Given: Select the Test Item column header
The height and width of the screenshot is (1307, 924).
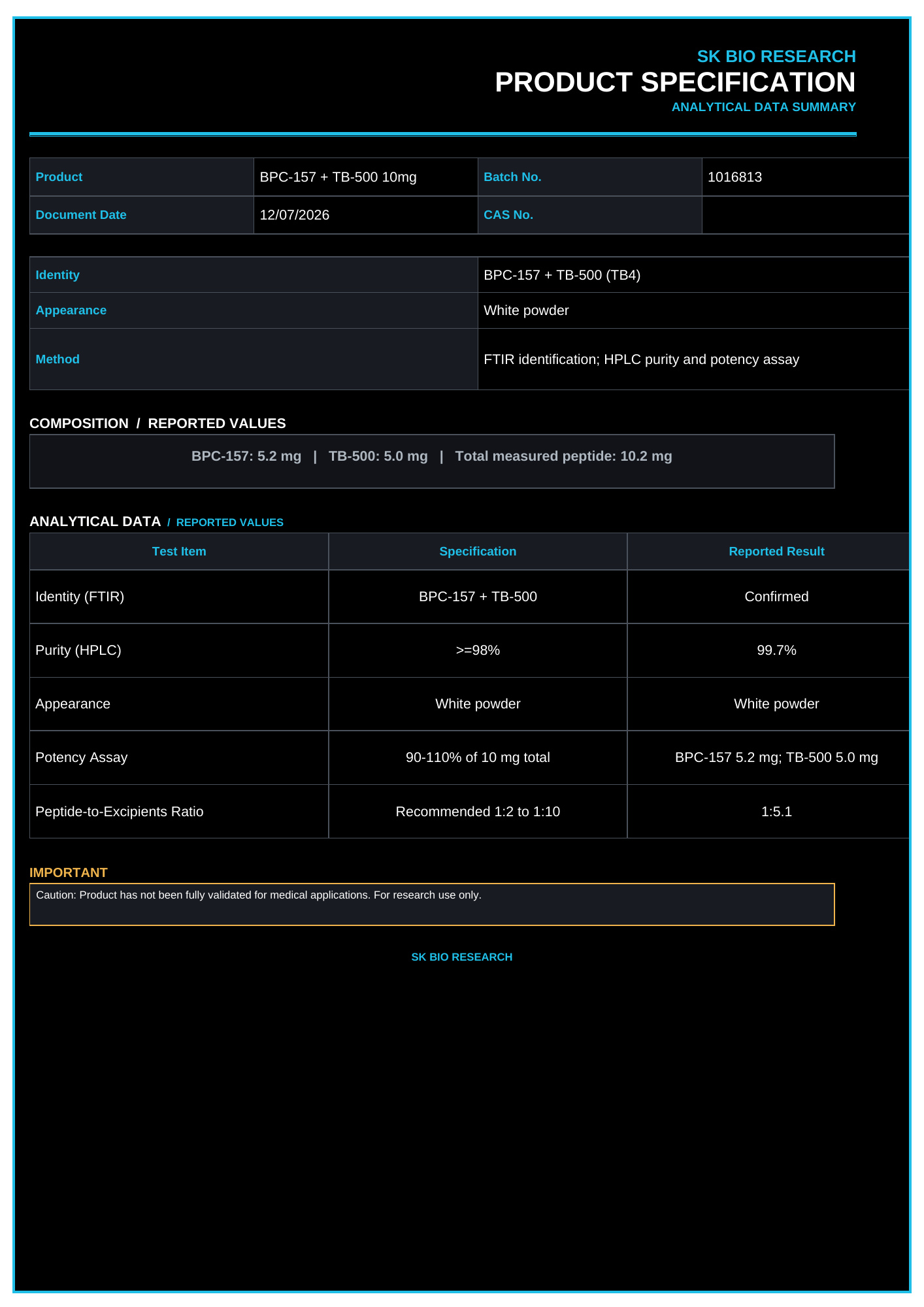Looking at the screenshot, I should (179, 552).
